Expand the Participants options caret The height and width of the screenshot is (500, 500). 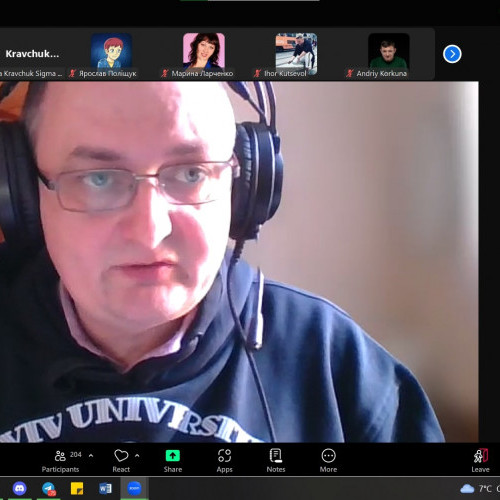tap(91, 455)
